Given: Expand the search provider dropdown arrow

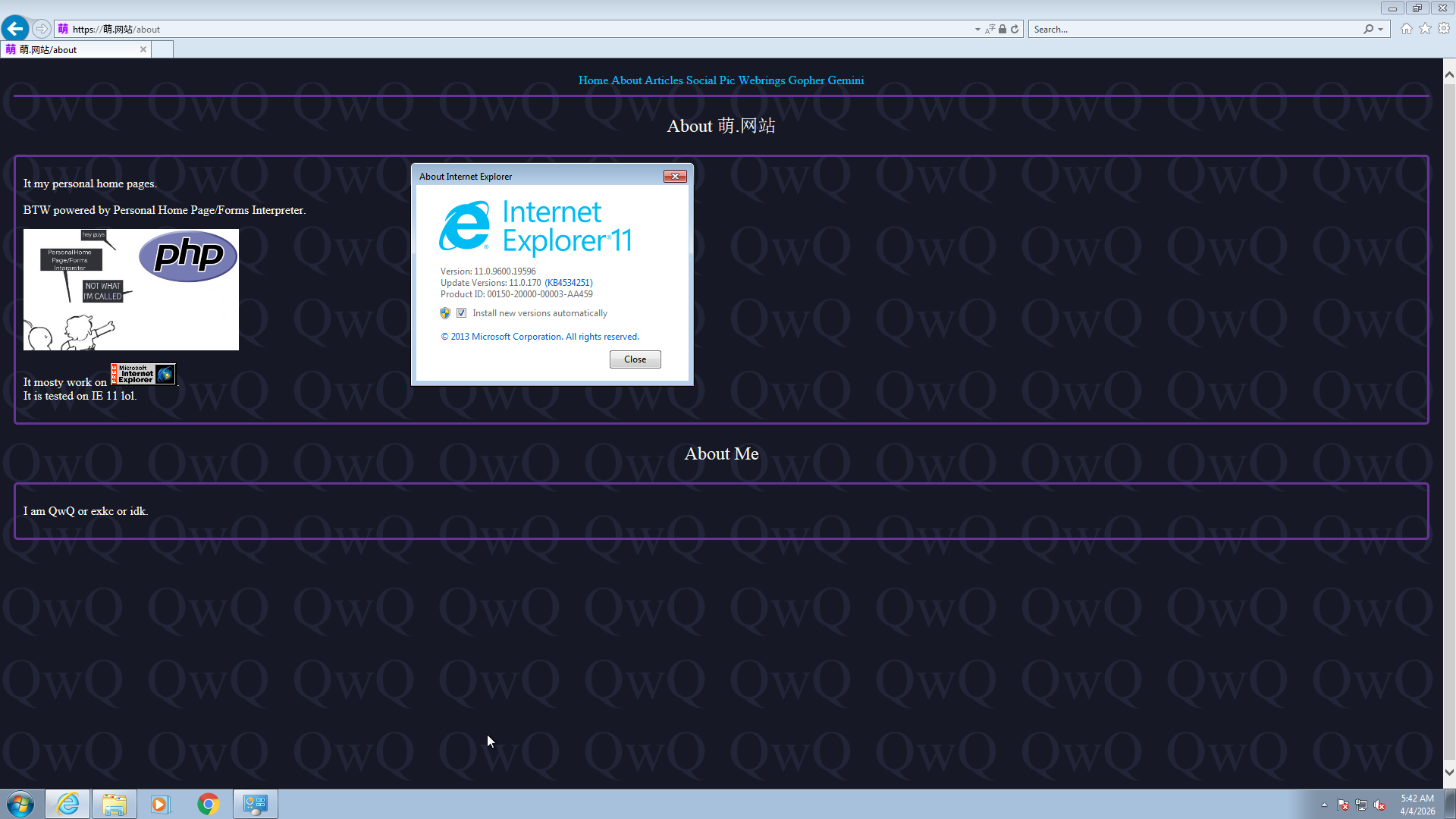Looking at the screenshot, I should point(1381,30).
